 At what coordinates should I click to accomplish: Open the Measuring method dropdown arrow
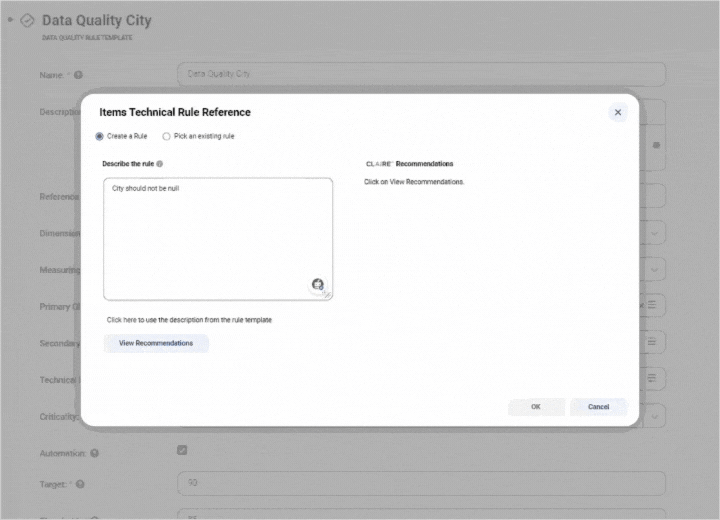coord(654,270)
